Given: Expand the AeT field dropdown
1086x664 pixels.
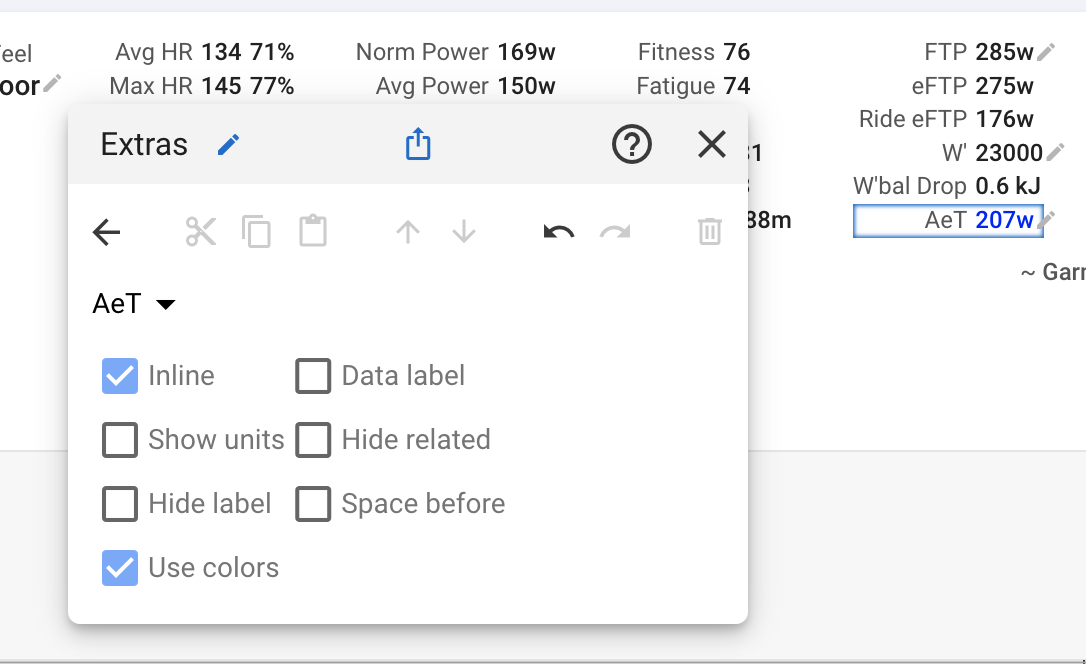Looking at the screenshot, I should [x=134, y=304].
